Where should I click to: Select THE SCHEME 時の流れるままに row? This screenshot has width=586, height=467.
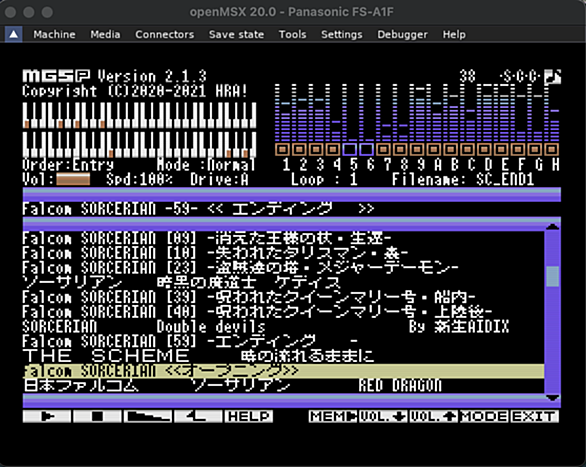pos(283,356)
